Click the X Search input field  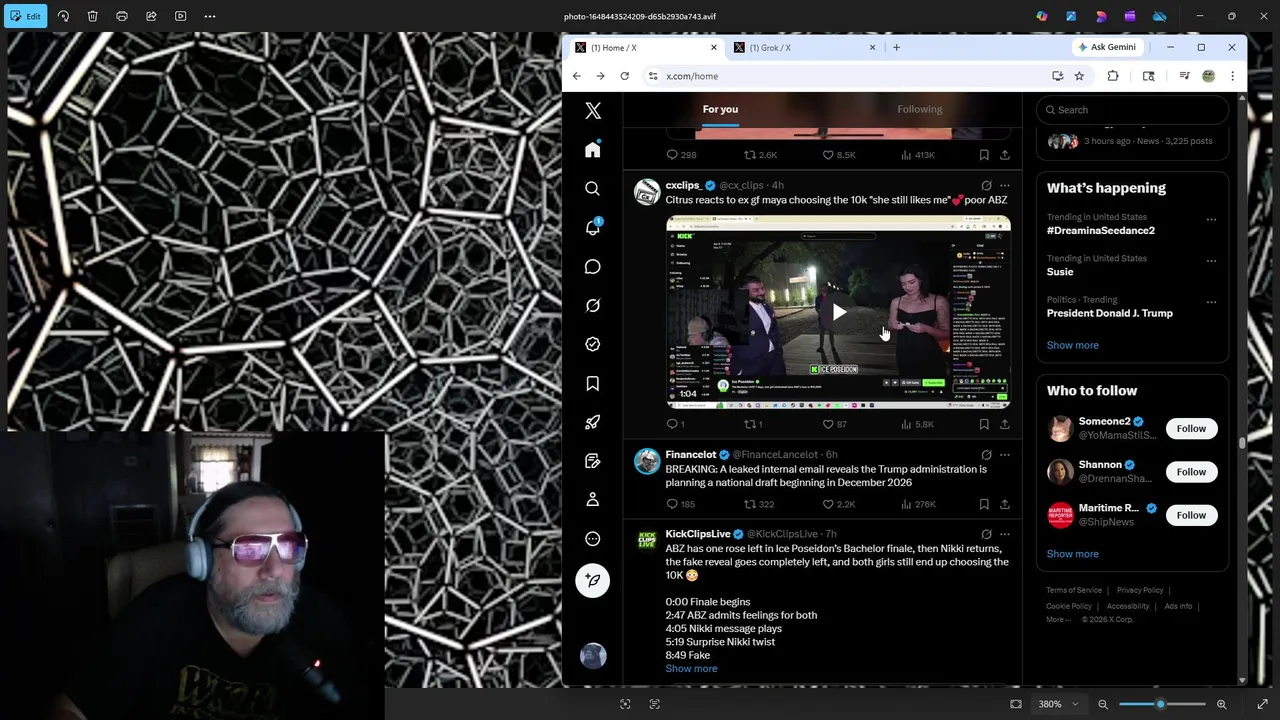click(1132, 110)
